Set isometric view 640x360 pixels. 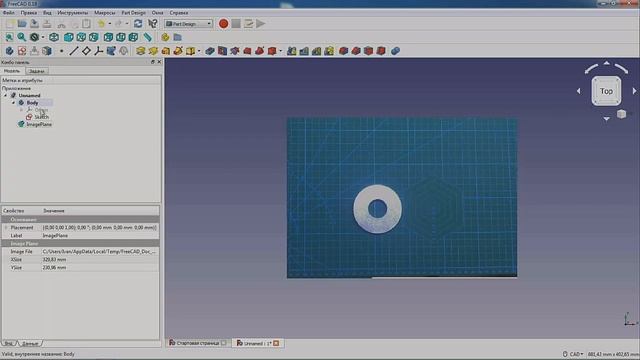pos(54,38)
